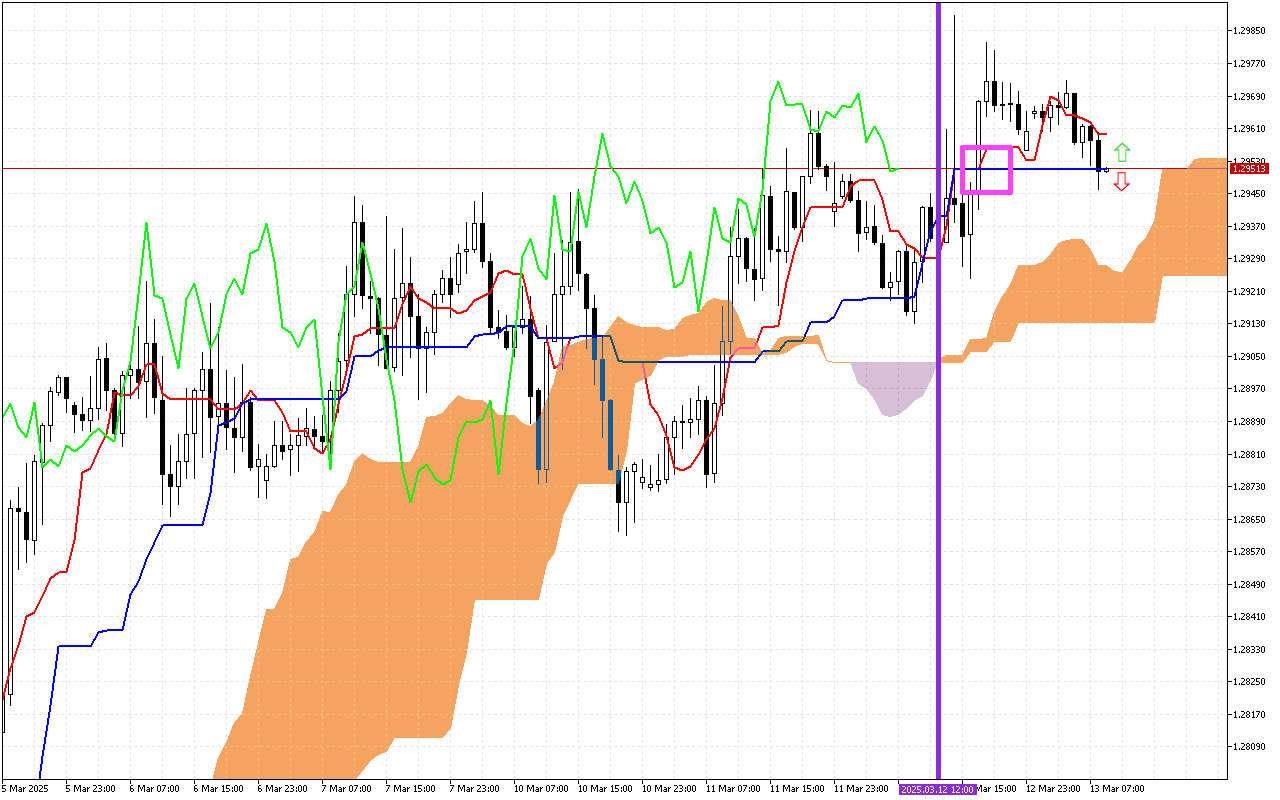The height and width of the screenshot is (800, 1280).
Task: Click the 5 Mar 2025 time label
Action: tap(24, 789)
